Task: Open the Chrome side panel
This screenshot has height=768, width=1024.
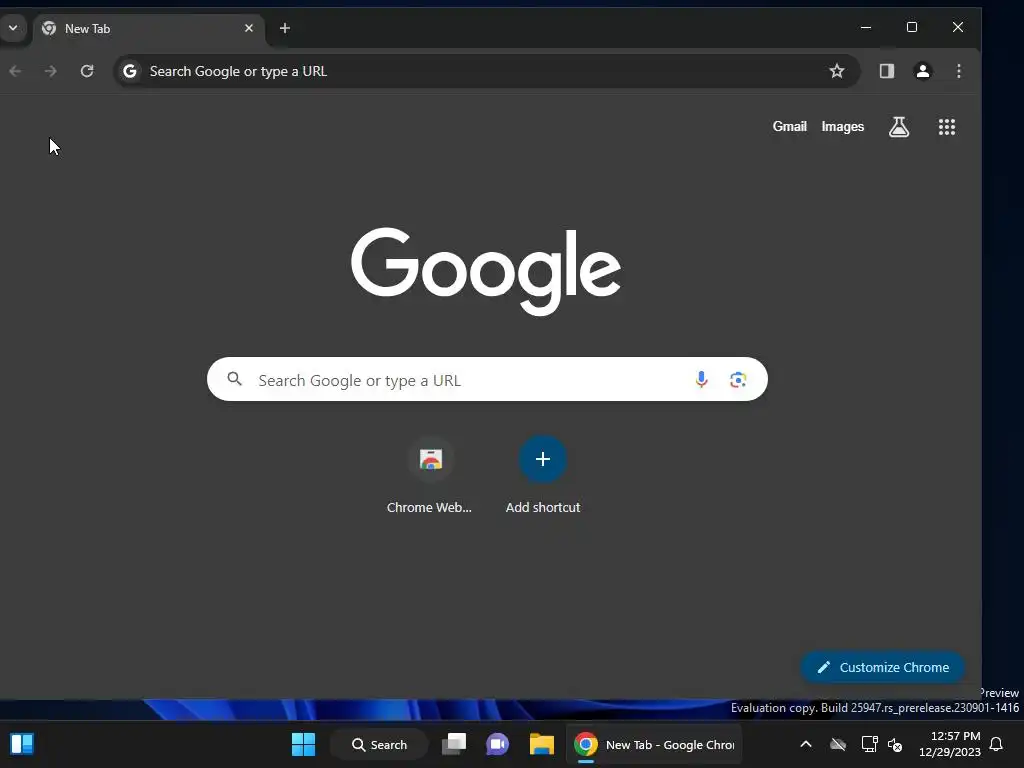Action: pos(886,71)
